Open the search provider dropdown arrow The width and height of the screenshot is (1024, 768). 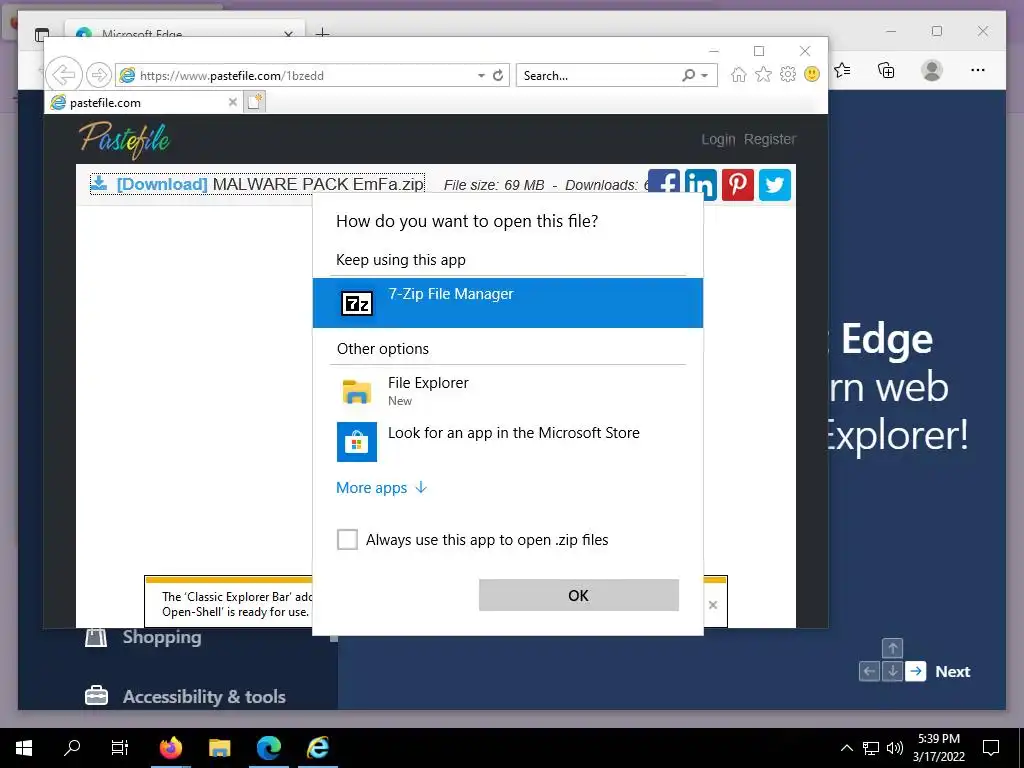pyautogui.click(x=705, y=76)
